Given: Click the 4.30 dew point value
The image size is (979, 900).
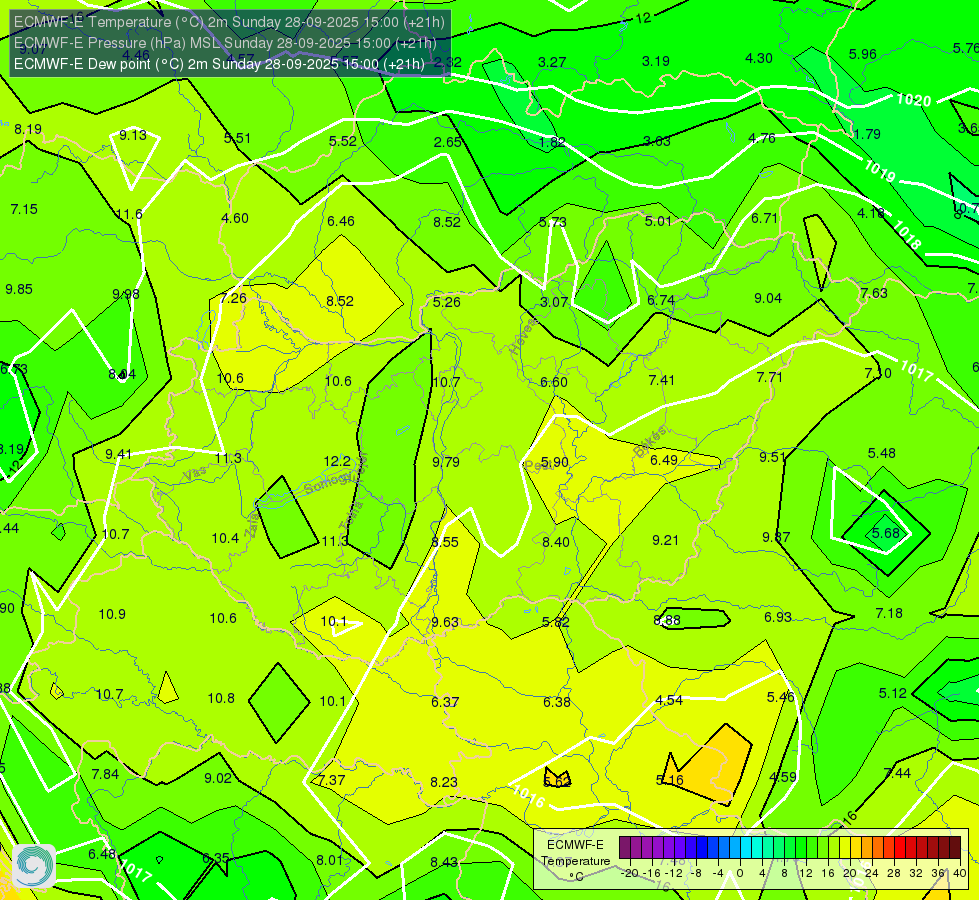Looking at the screenshot, I should point(759,58).
